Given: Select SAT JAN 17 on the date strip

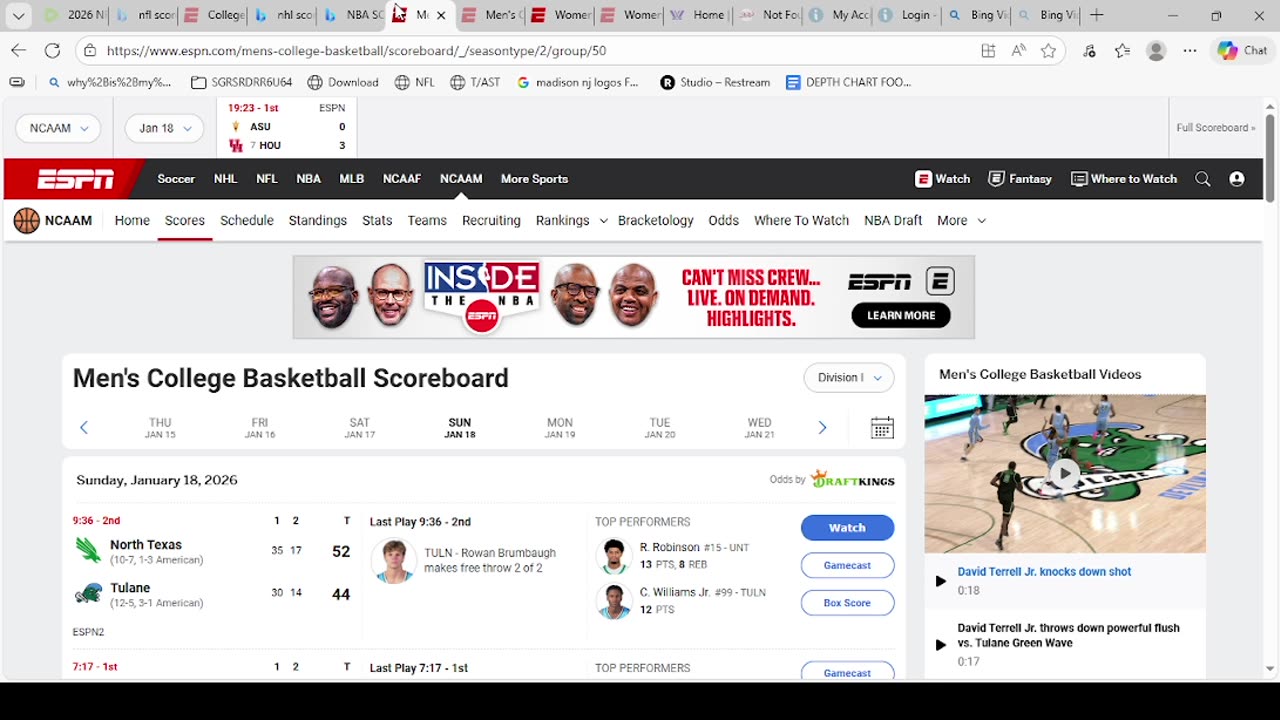Looking at the screenshot, I should 360,428.
